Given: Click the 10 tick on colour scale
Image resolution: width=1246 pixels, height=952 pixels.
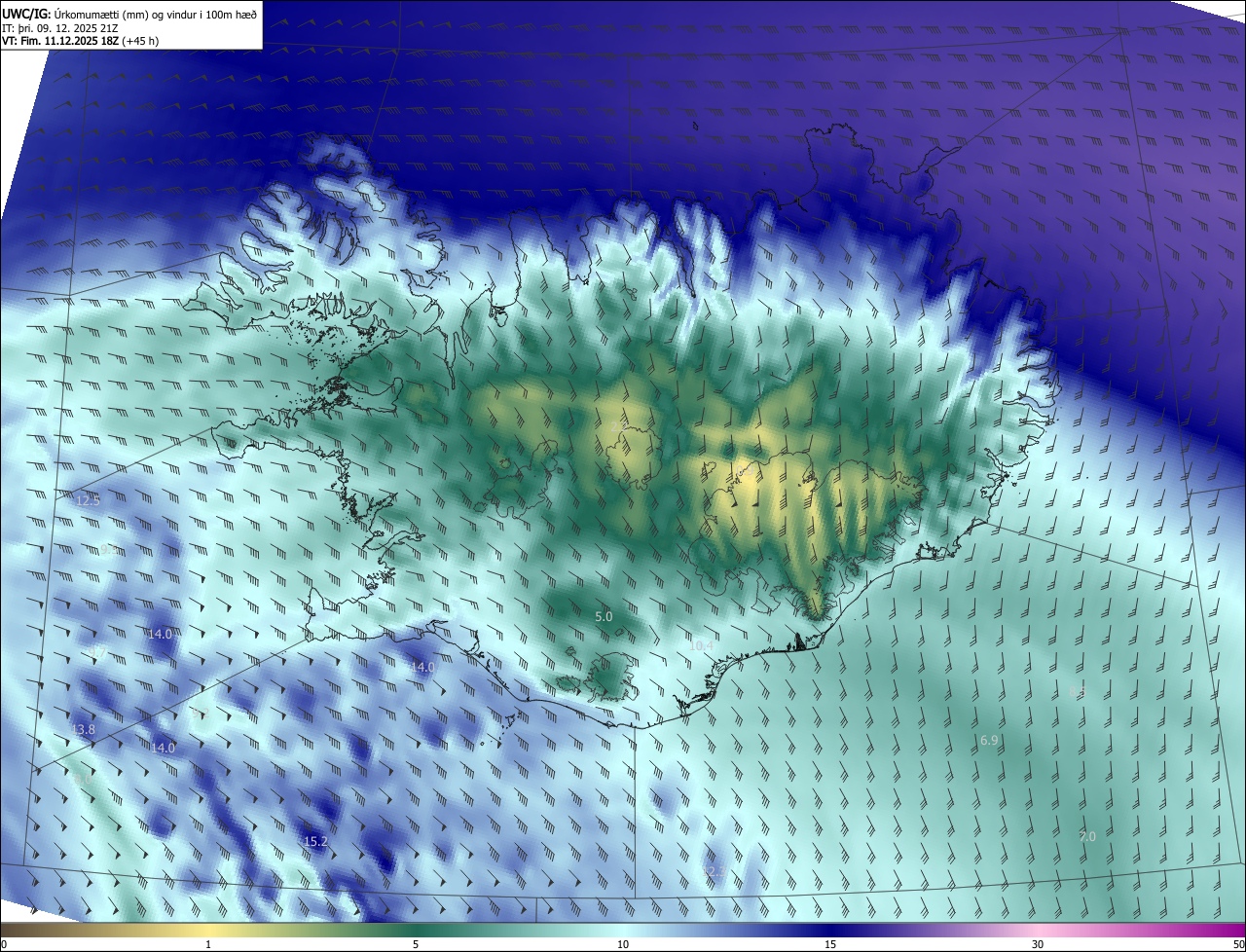Looking at the screenshot, I should coord(623,944).
